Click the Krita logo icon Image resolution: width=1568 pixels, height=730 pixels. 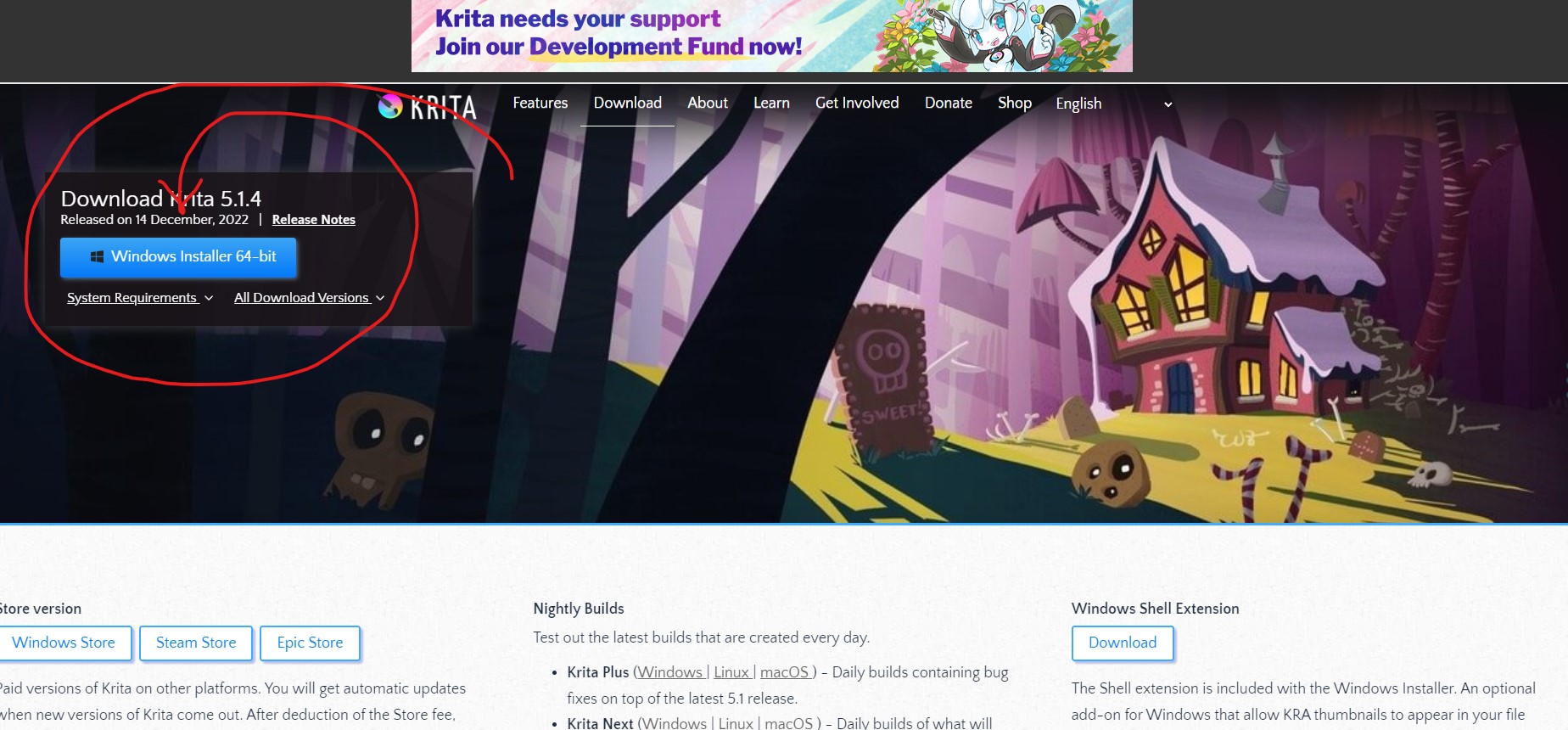(390, 105)
